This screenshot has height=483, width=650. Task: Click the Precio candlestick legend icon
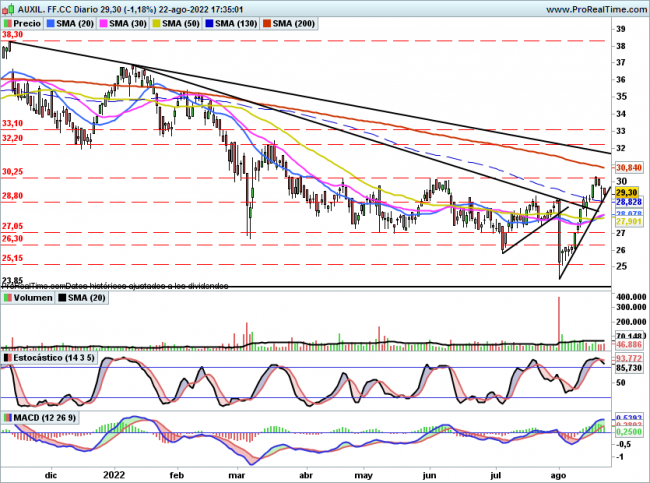coord(8,20)
